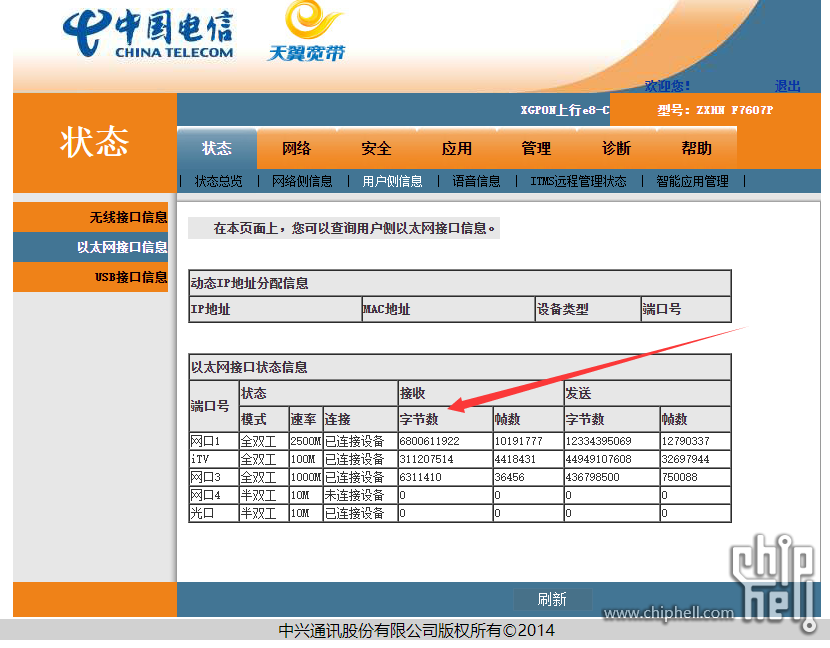Click the 2500M speed value
This screenshot has width=830, height=648.
pyautogui.click(x=305, y=441)
